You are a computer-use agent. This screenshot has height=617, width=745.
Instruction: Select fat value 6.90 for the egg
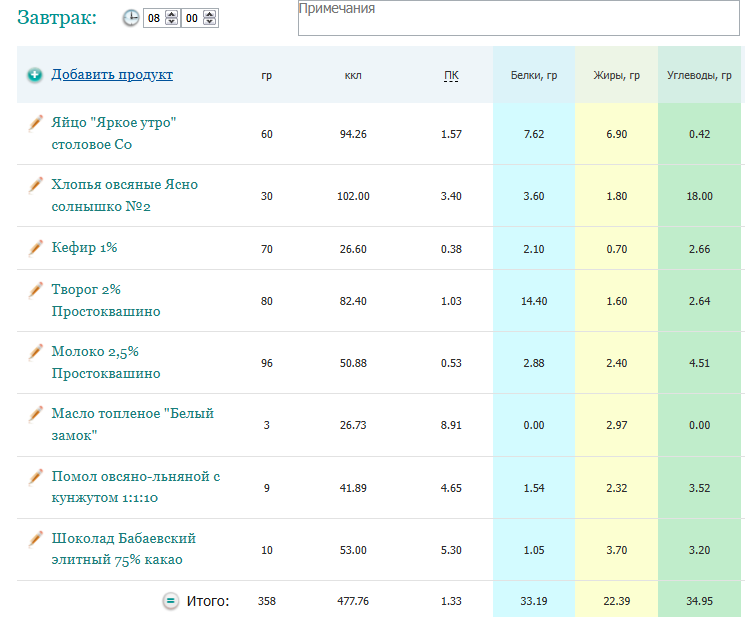617,134
